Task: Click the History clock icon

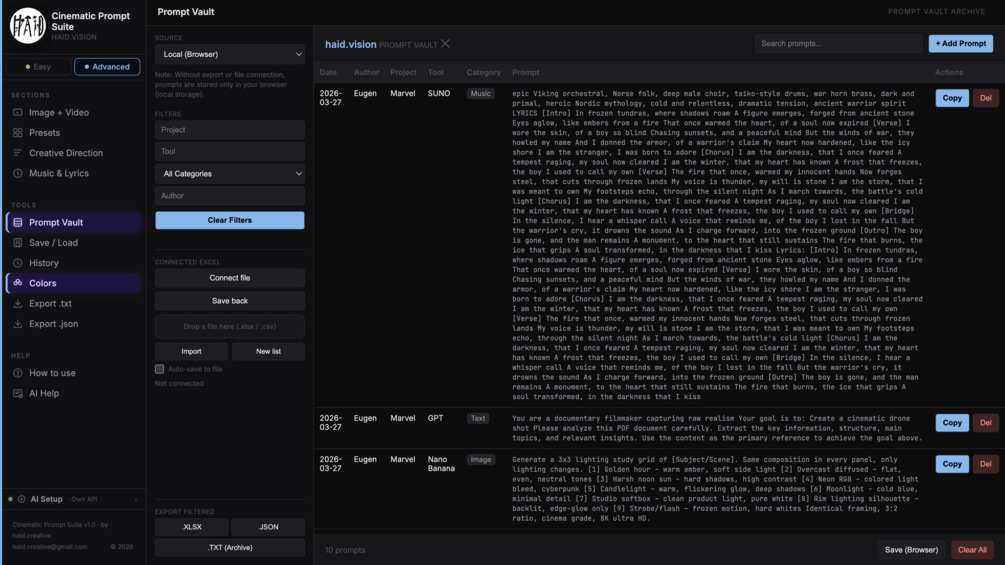Action: pos(18,263)
